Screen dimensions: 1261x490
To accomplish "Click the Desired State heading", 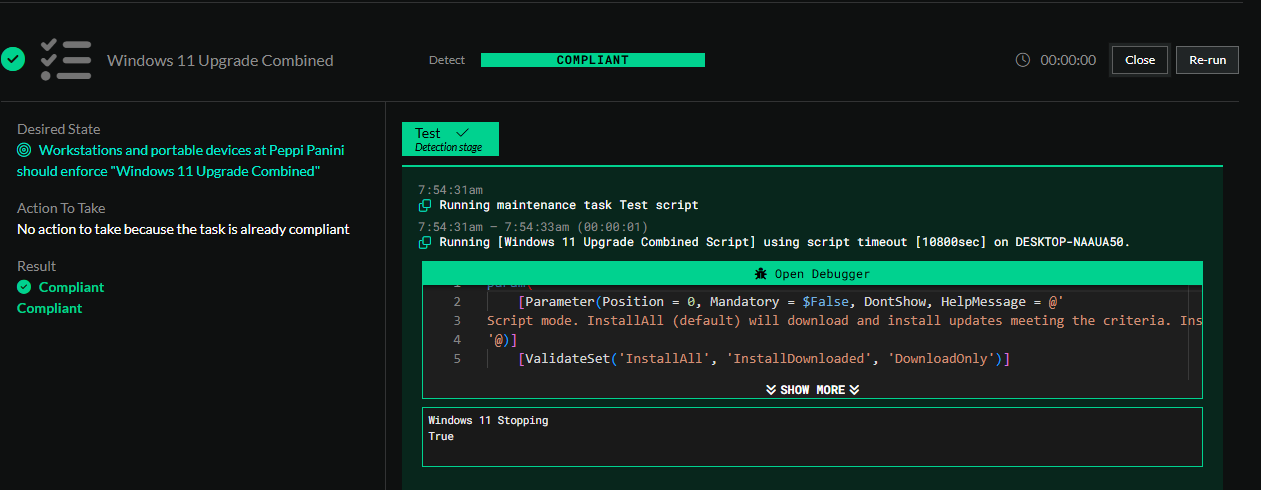I will (58, 129).
